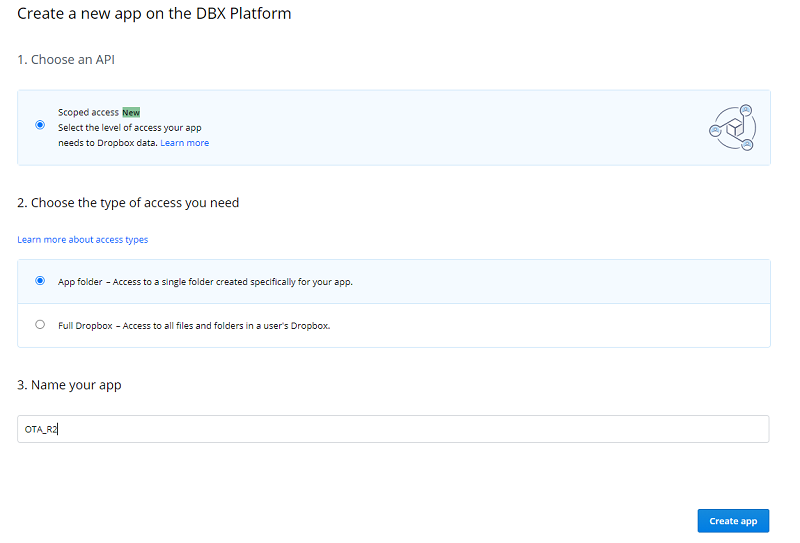The width and height of the screenshot is (800, 543).
Task: Select the Scoped access radio button
Action: [40, 125]
